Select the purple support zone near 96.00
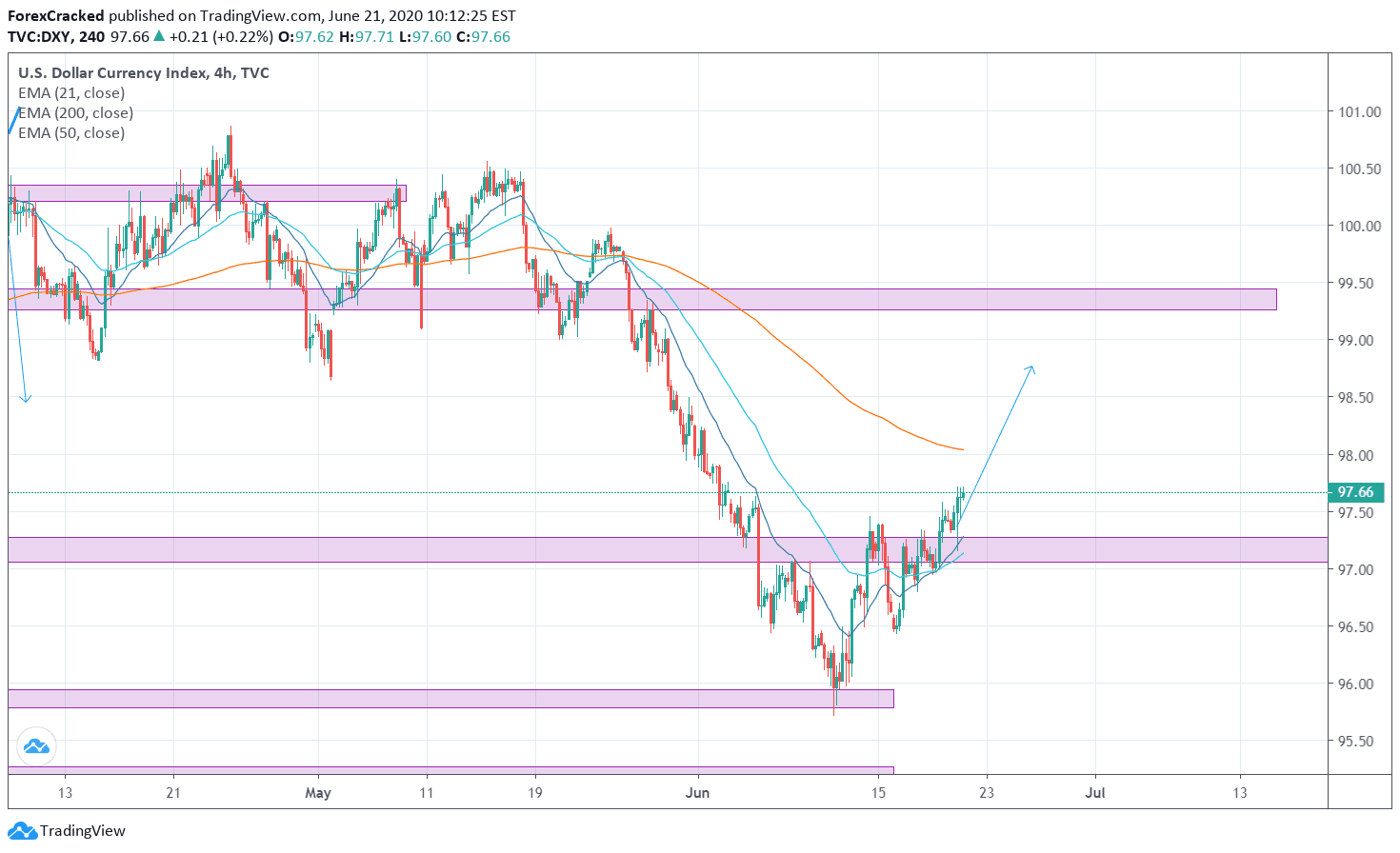This screenshot has width=1400, height=853. 448,698
